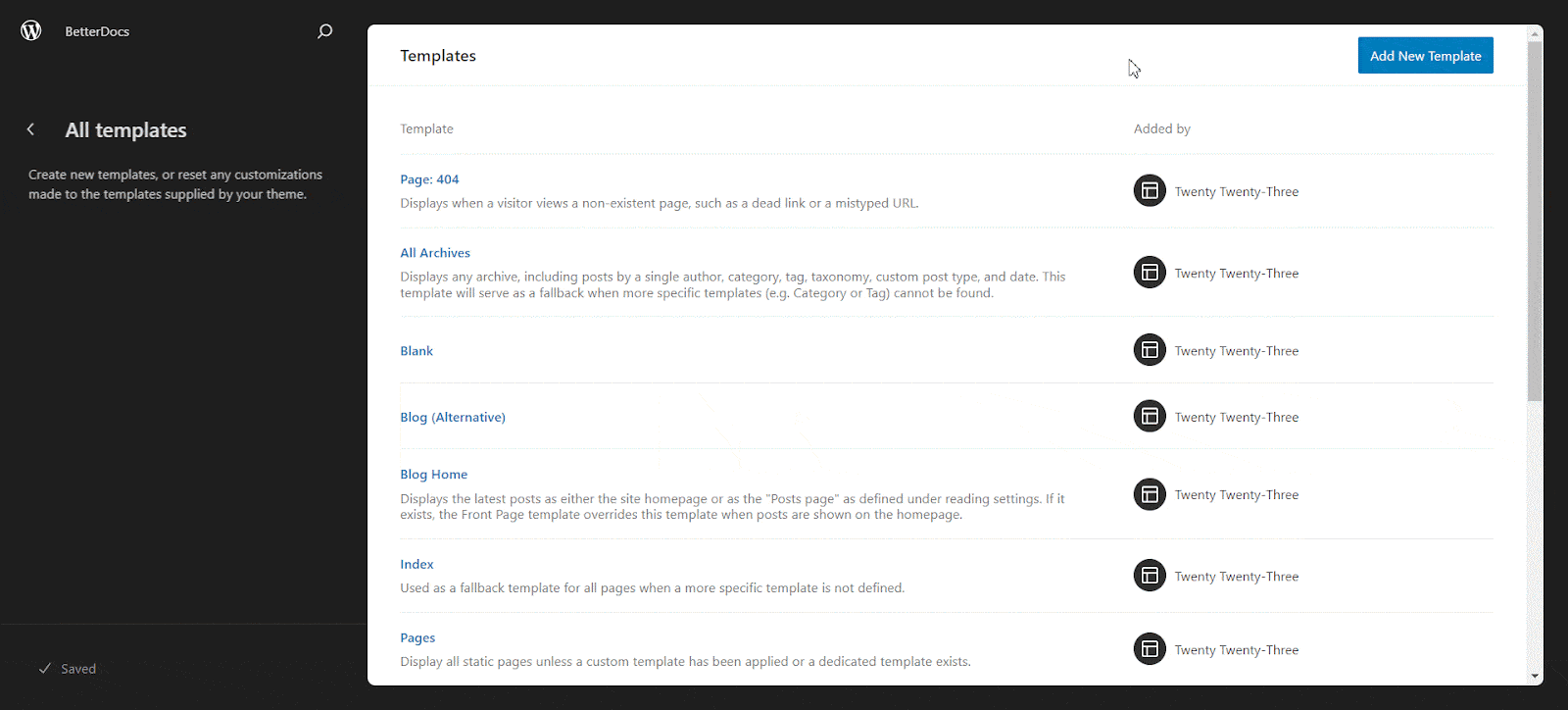Click the scrollbar up arrow
This screenshot has height=710, width=1568.
click(1533, 32)
